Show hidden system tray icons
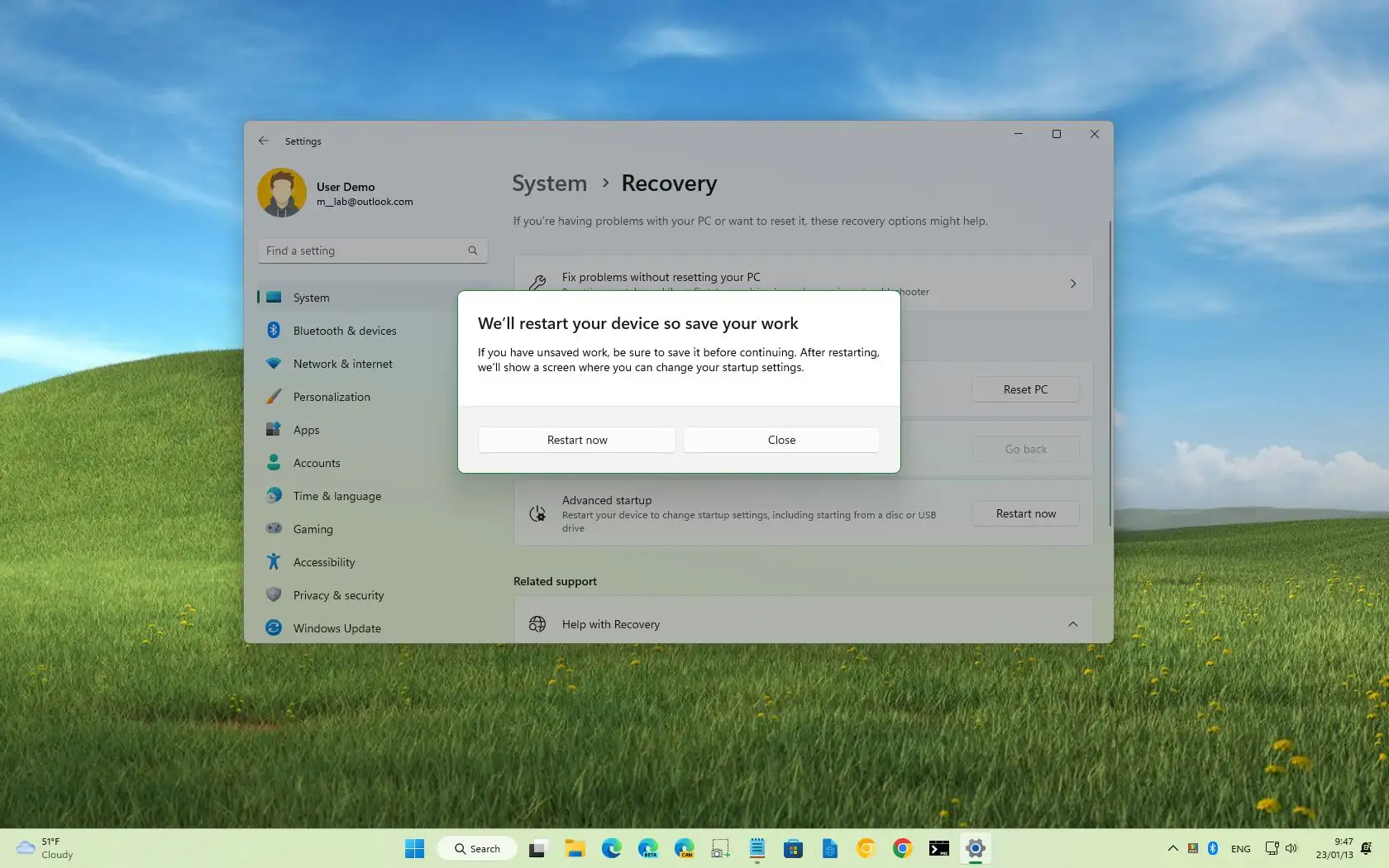This screenshot has height=868, width=1389. click(x=1172, y=848)
